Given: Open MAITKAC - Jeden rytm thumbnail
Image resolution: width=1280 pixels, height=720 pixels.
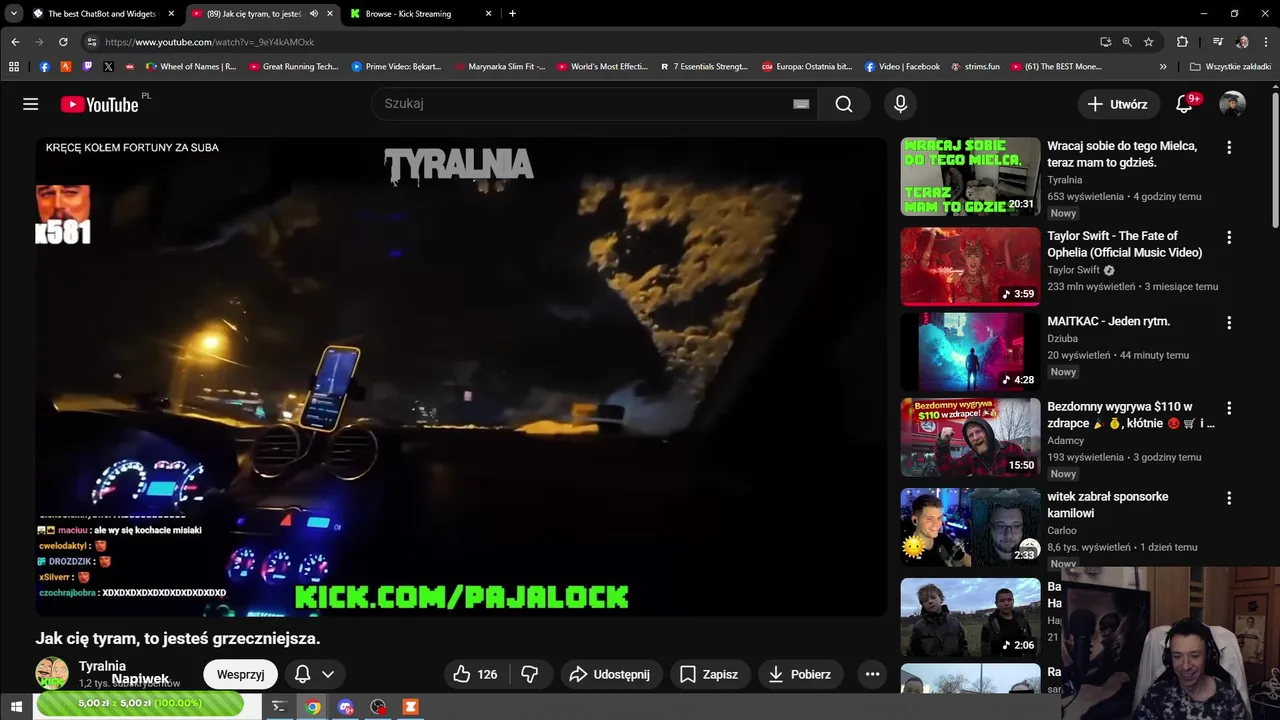Looking at the screenshot, I should click(970, 351).
